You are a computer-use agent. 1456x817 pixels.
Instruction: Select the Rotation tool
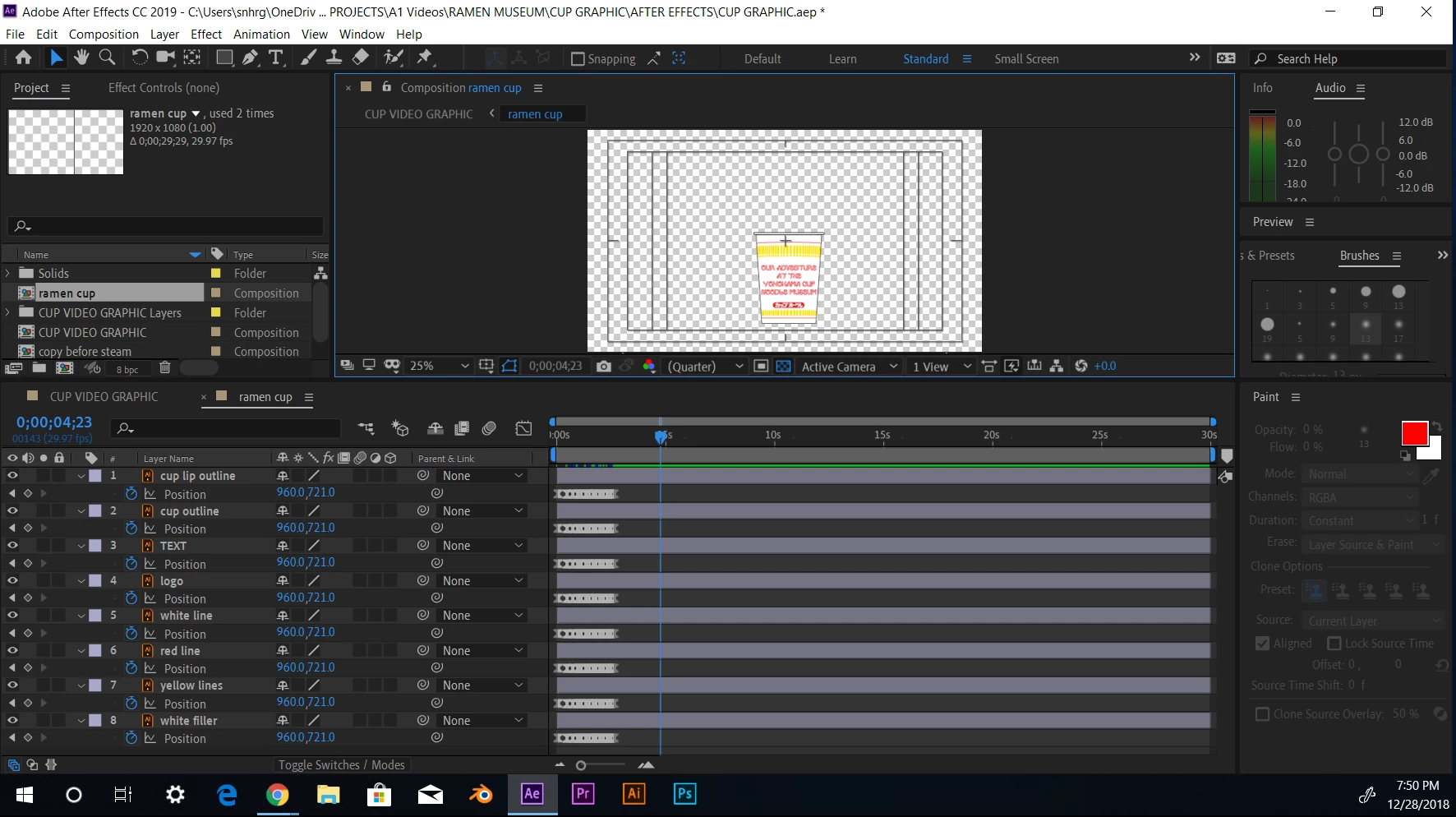(x=140, y=58)
